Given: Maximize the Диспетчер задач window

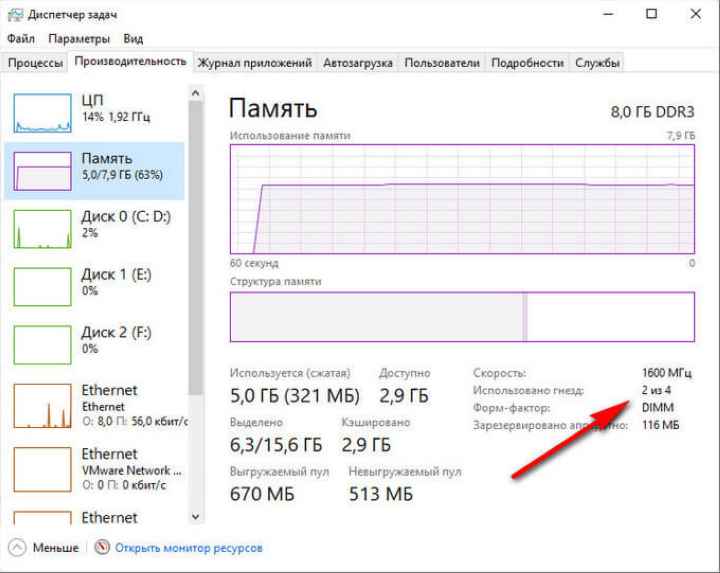Looking at the screenshot, I should [x=651, y=14].
